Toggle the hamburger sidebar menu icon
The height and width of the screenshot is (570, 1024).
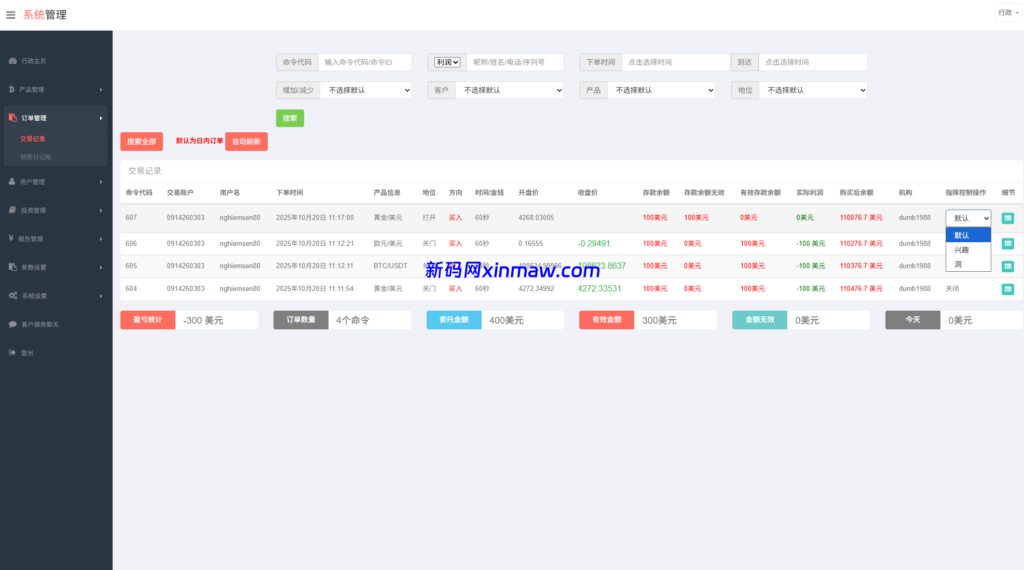10,15
